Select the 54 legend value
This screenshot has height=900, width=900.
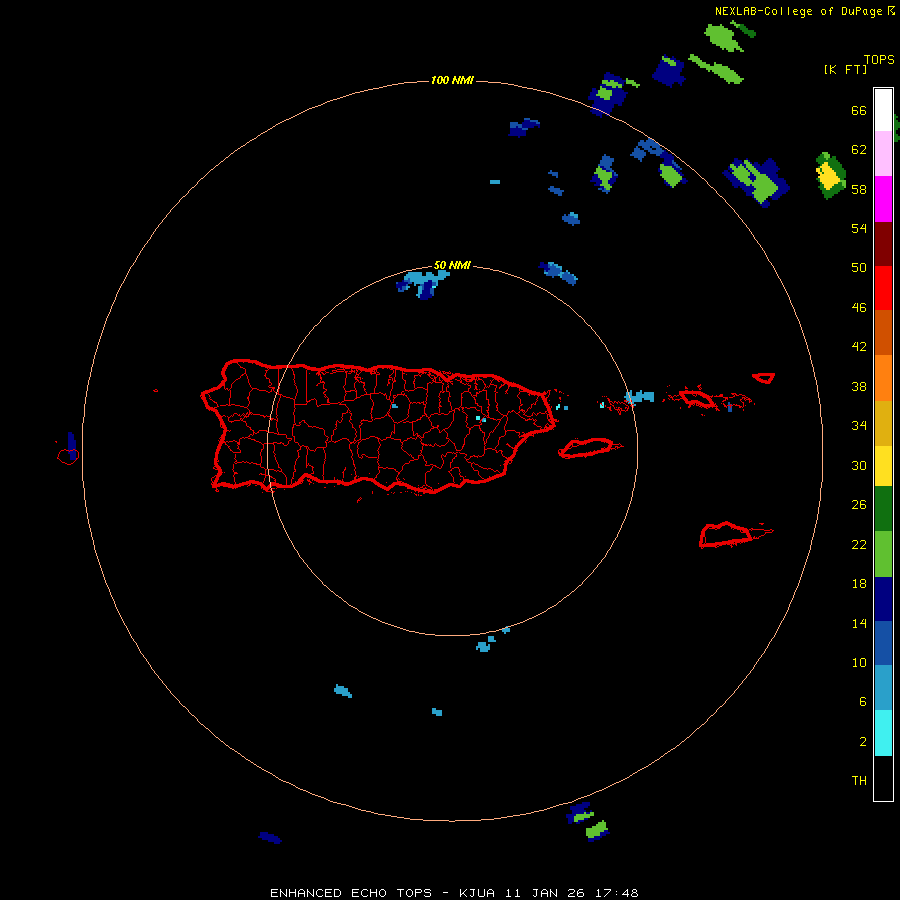(x=859, y=228)
